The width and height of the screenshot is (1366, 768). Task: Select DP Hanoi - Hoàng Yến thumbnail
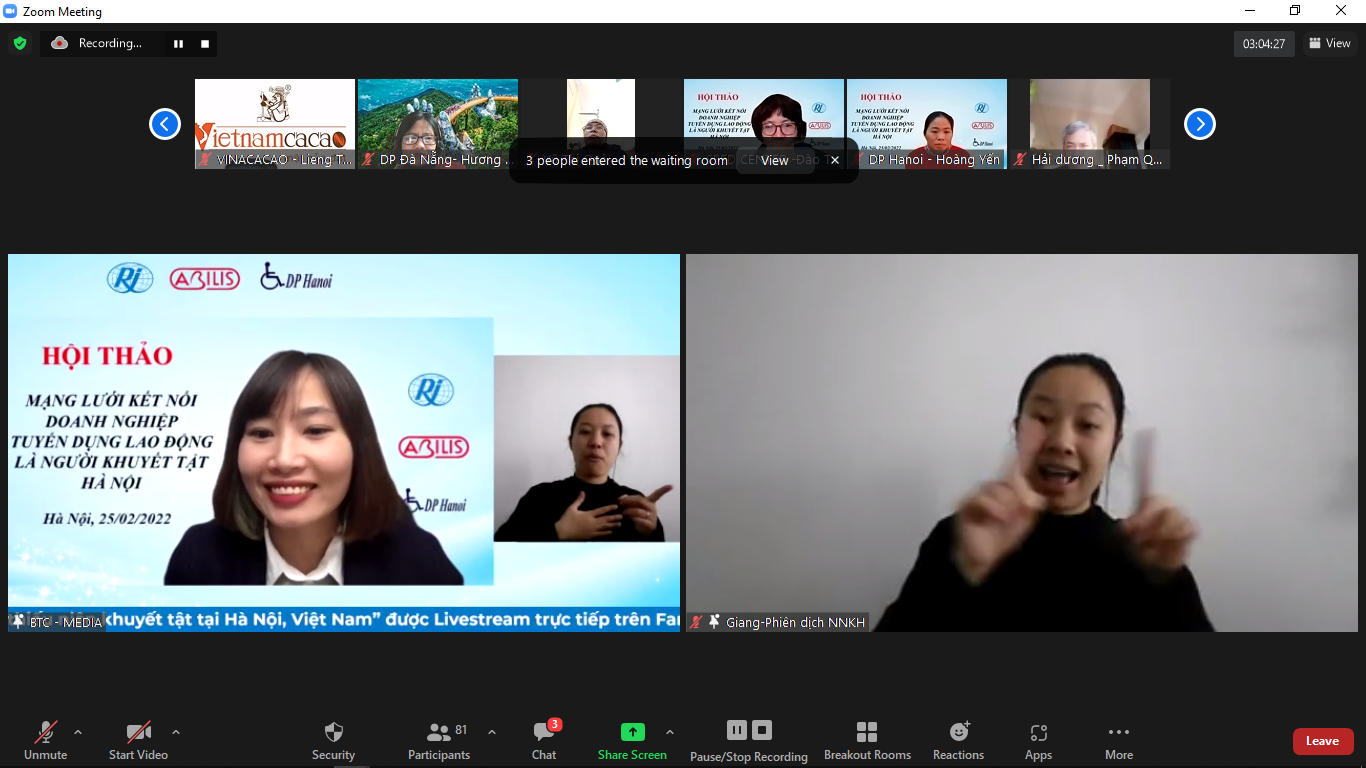click(x=927, y=124)
